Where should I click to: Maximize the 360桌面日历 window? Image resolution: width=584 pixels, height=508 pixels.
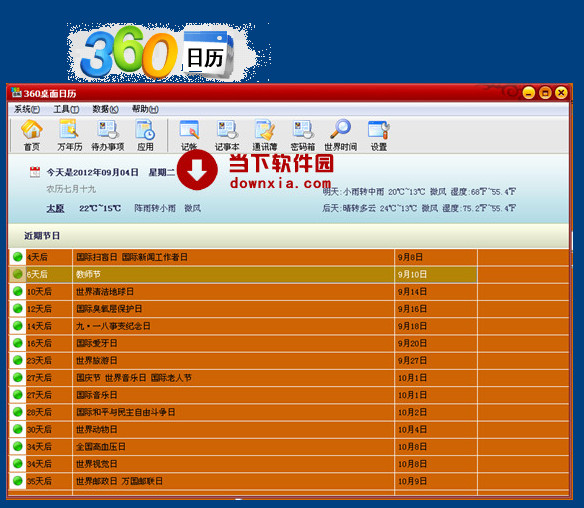(x=545, y=92)
